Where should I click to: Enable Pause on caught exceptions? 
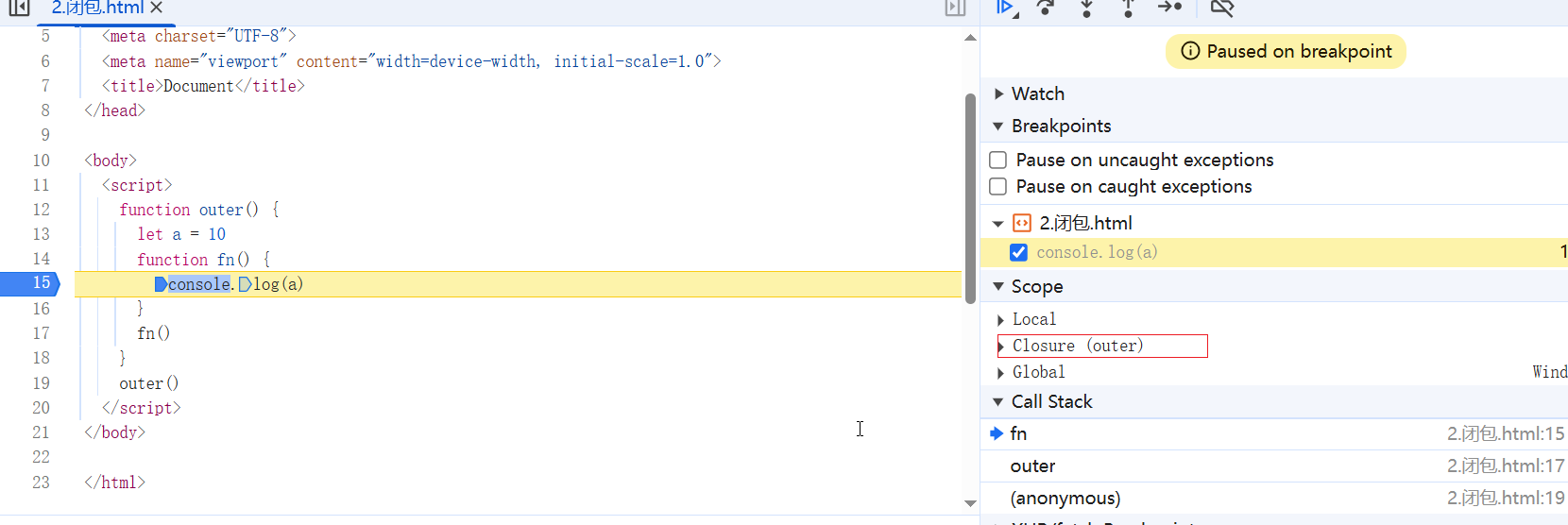pyautogui.click(x=997, y=186)
